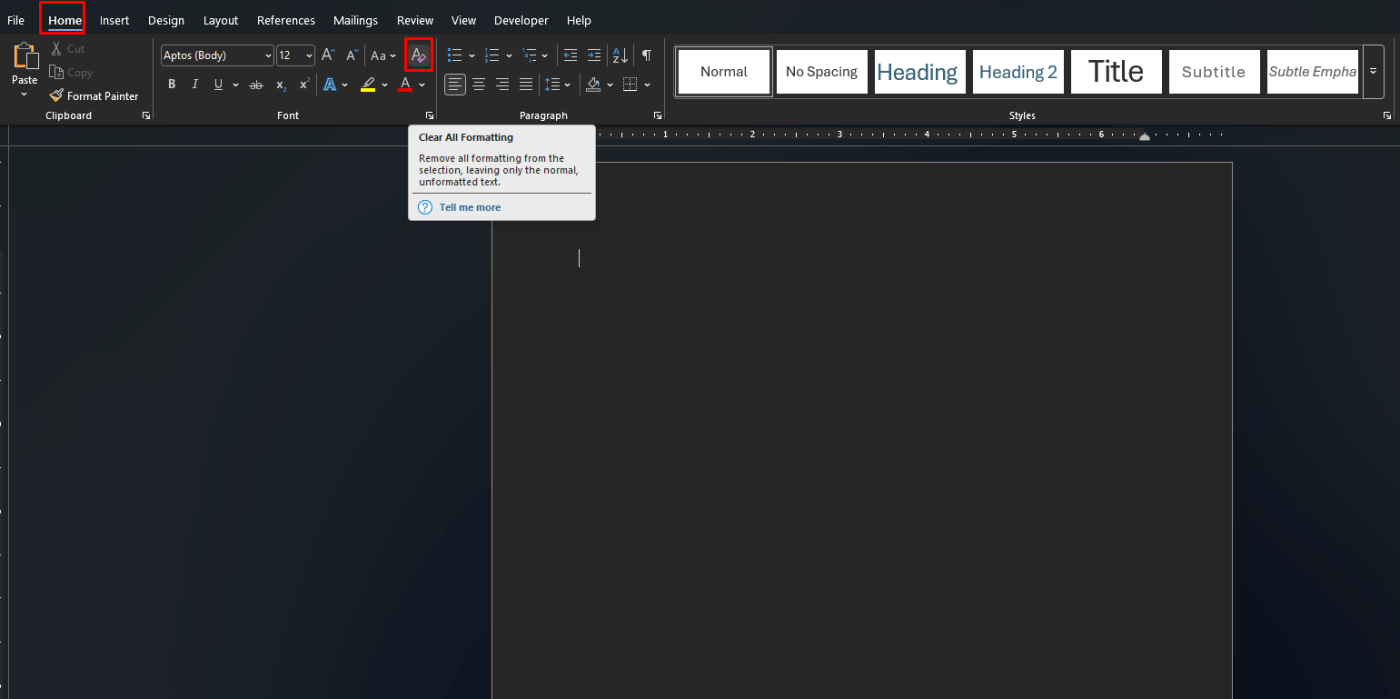The image size is (1400, 699).
Task: Switch to the Mailings tab
Action: coord(355,20)
